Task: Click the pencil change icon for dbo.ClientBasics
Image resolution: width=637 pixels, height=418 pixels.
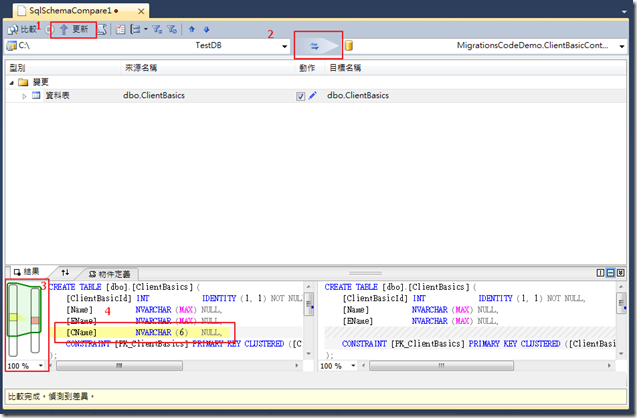Action: pos(312,96)
